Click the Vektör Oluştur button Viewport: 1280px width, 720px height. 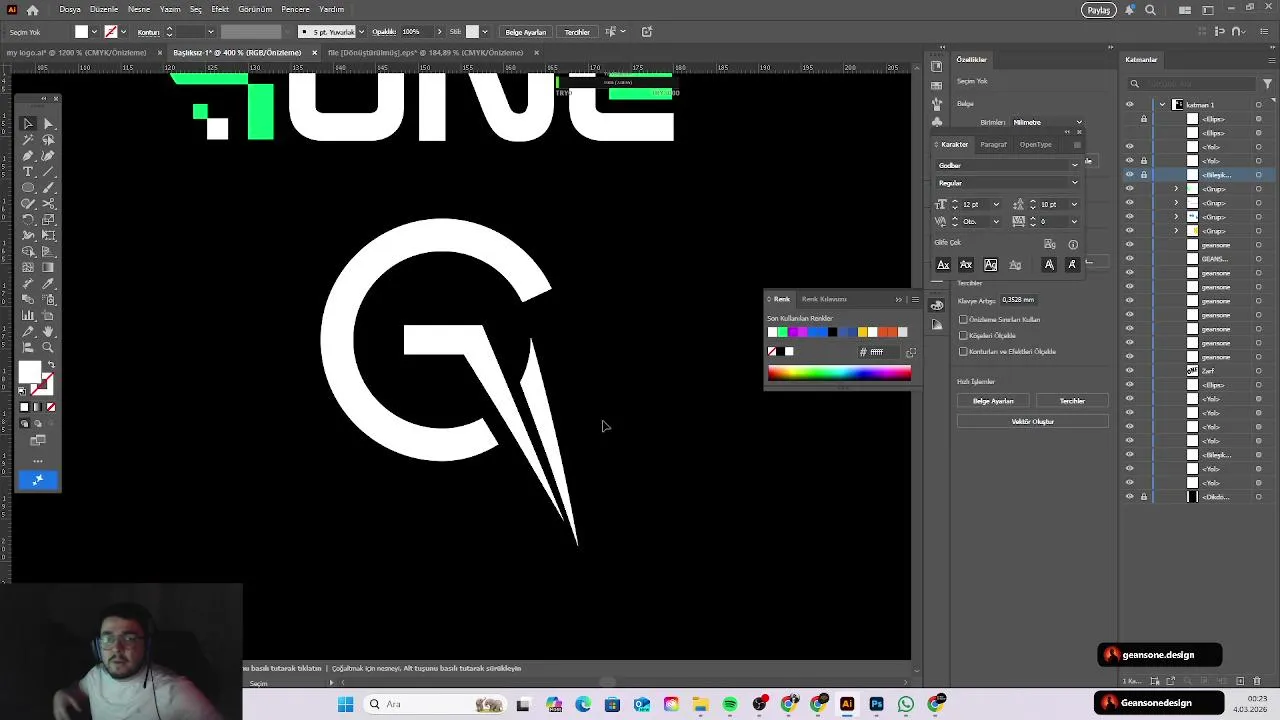tap(1032, 422)
